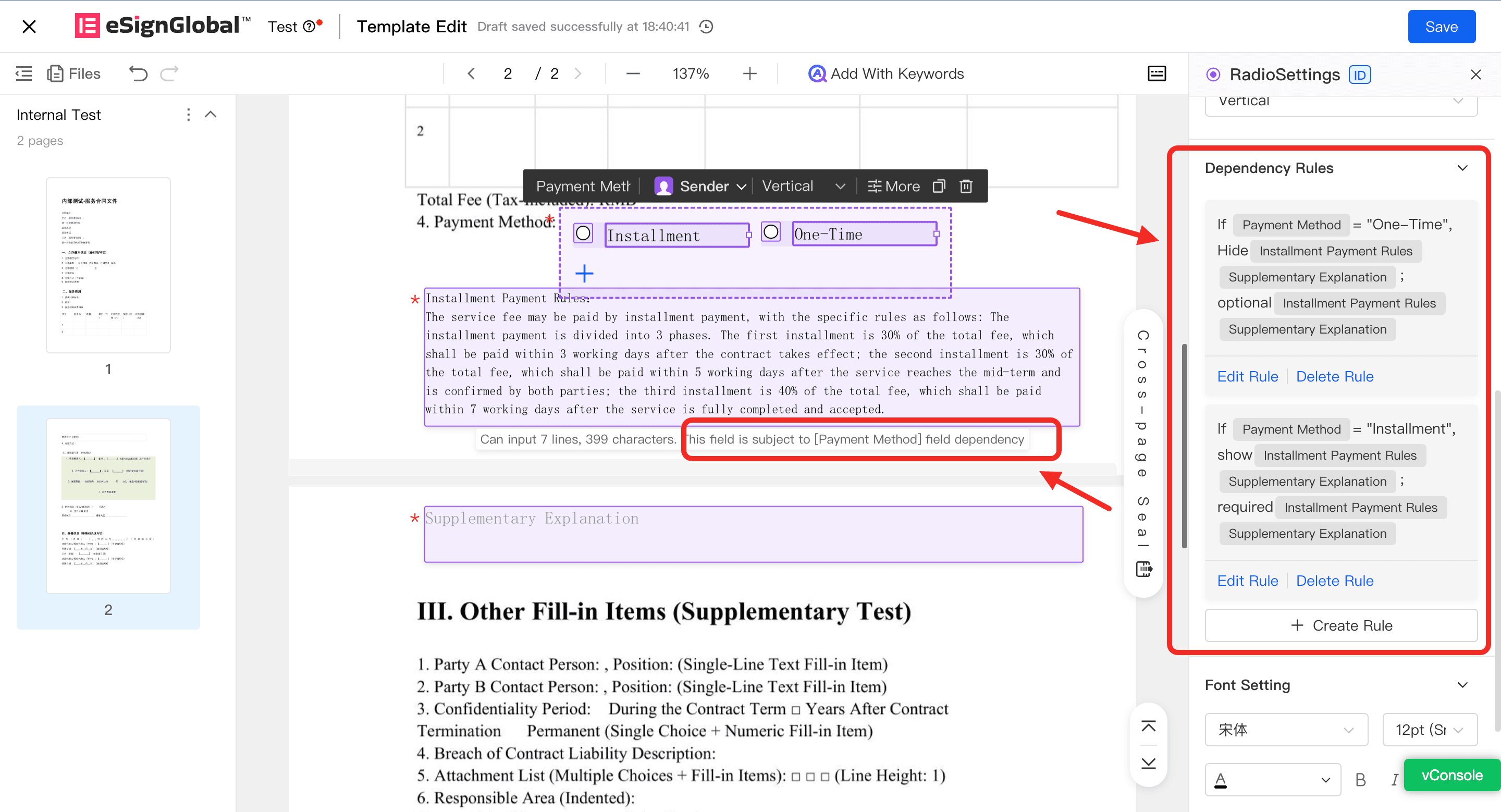Toggle the field list panel icon
This screenshot has width=1501, height=812.
point(1156,73)
